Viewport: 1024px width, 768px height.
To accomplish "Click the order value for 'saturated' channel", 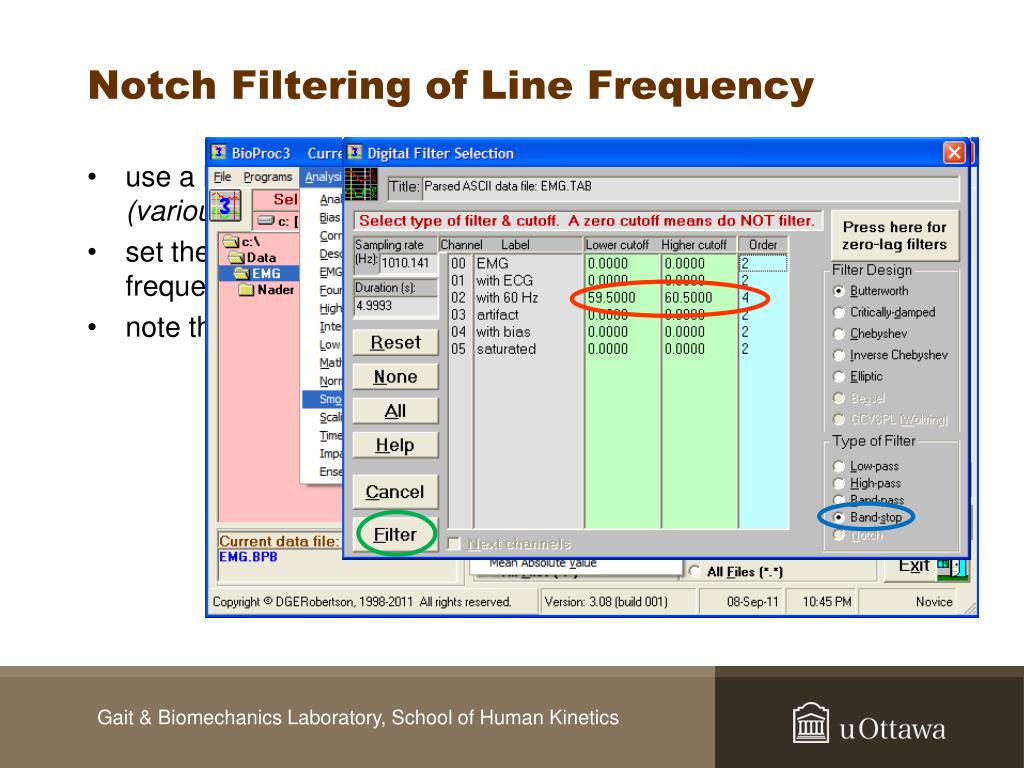I will tap(745, 349).
